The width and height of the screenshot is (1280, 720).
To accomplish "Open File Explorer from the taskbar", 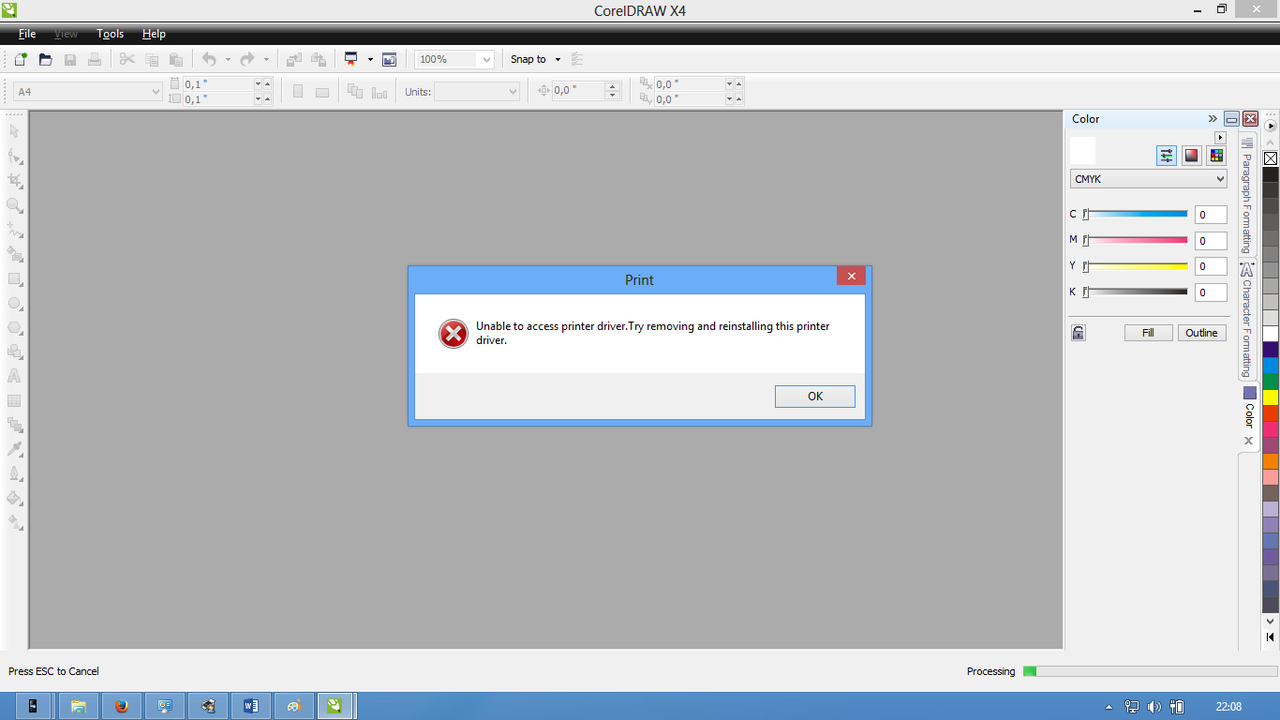I will pos(78,706).
